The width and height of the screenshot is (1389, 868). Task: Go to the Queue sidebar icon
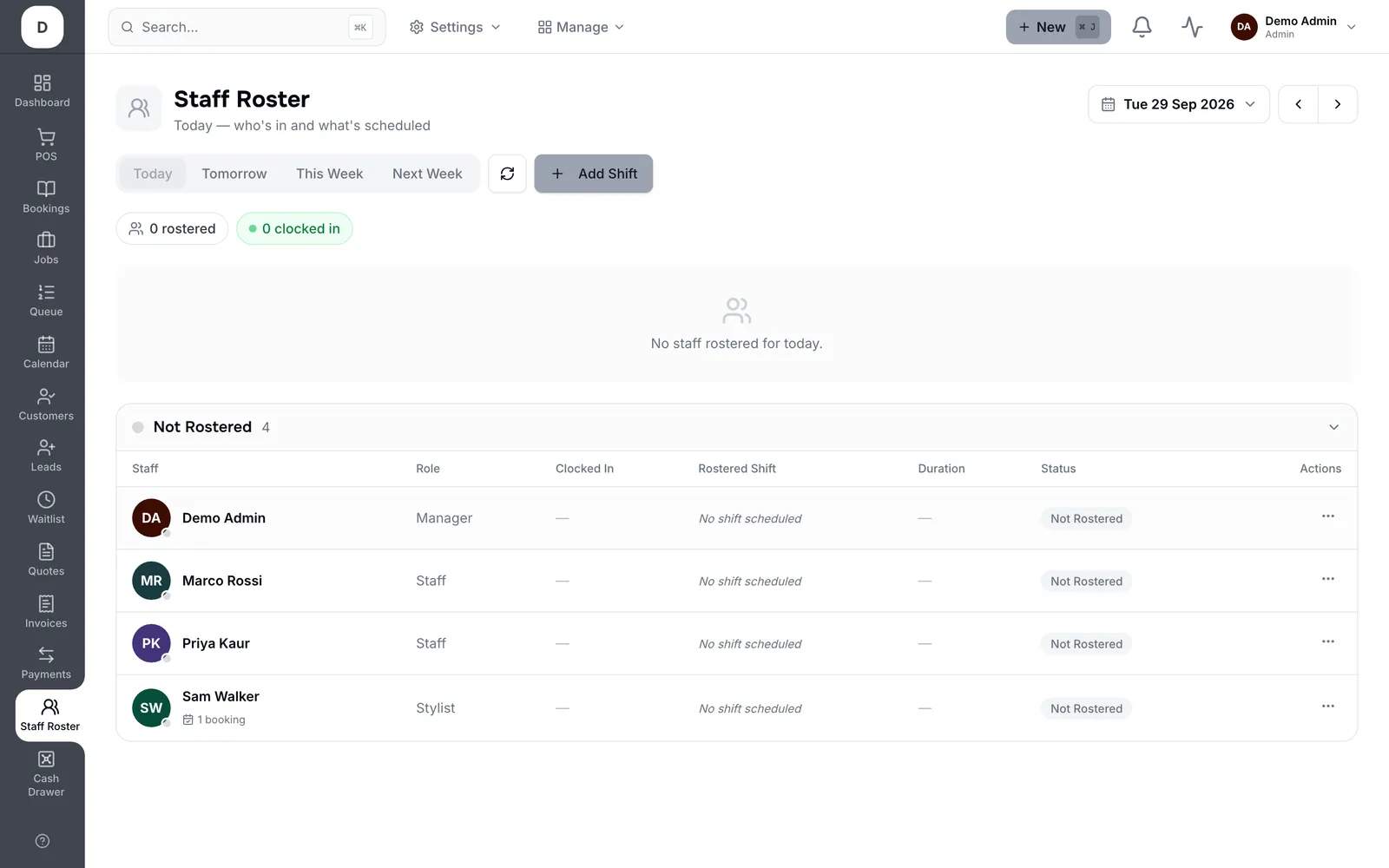[46, 293]
